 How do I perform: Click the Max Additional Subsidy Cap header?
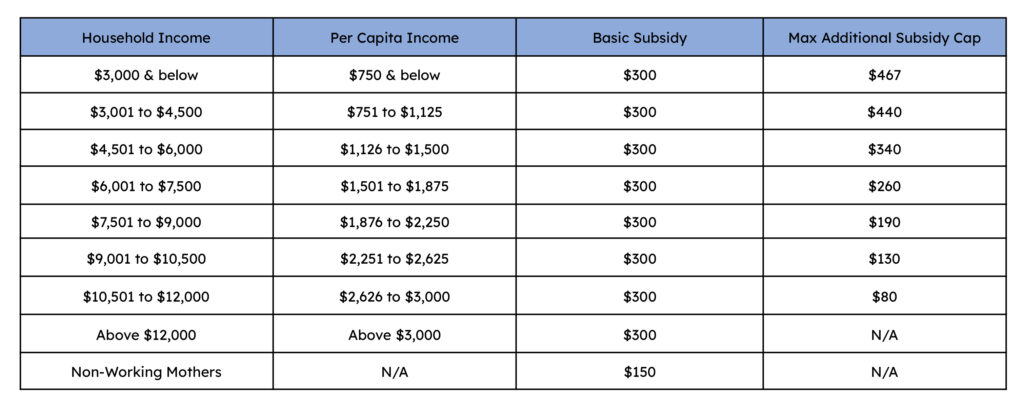click(x=884, y=38)
